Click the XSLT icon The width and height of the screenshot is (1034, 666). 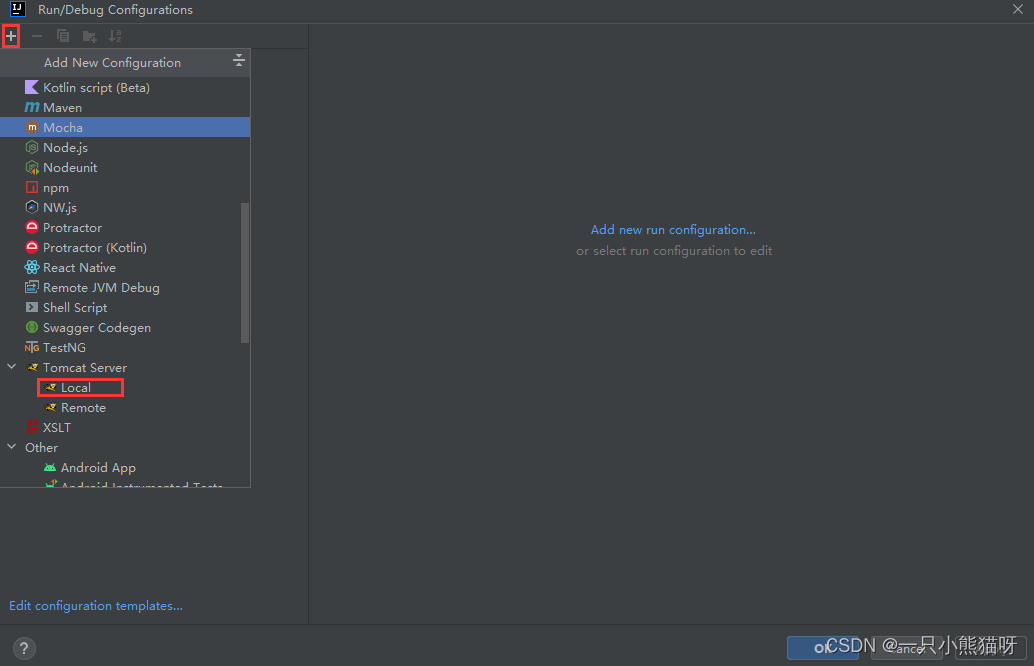click(x=32, y=427)
